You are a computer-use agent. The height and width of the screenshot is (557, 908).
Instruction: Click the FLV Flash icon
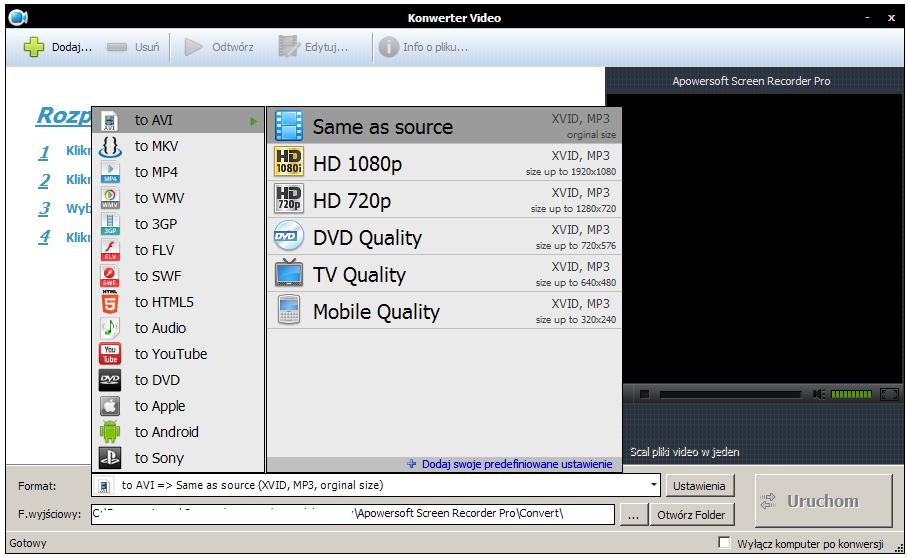coord(109,250)
